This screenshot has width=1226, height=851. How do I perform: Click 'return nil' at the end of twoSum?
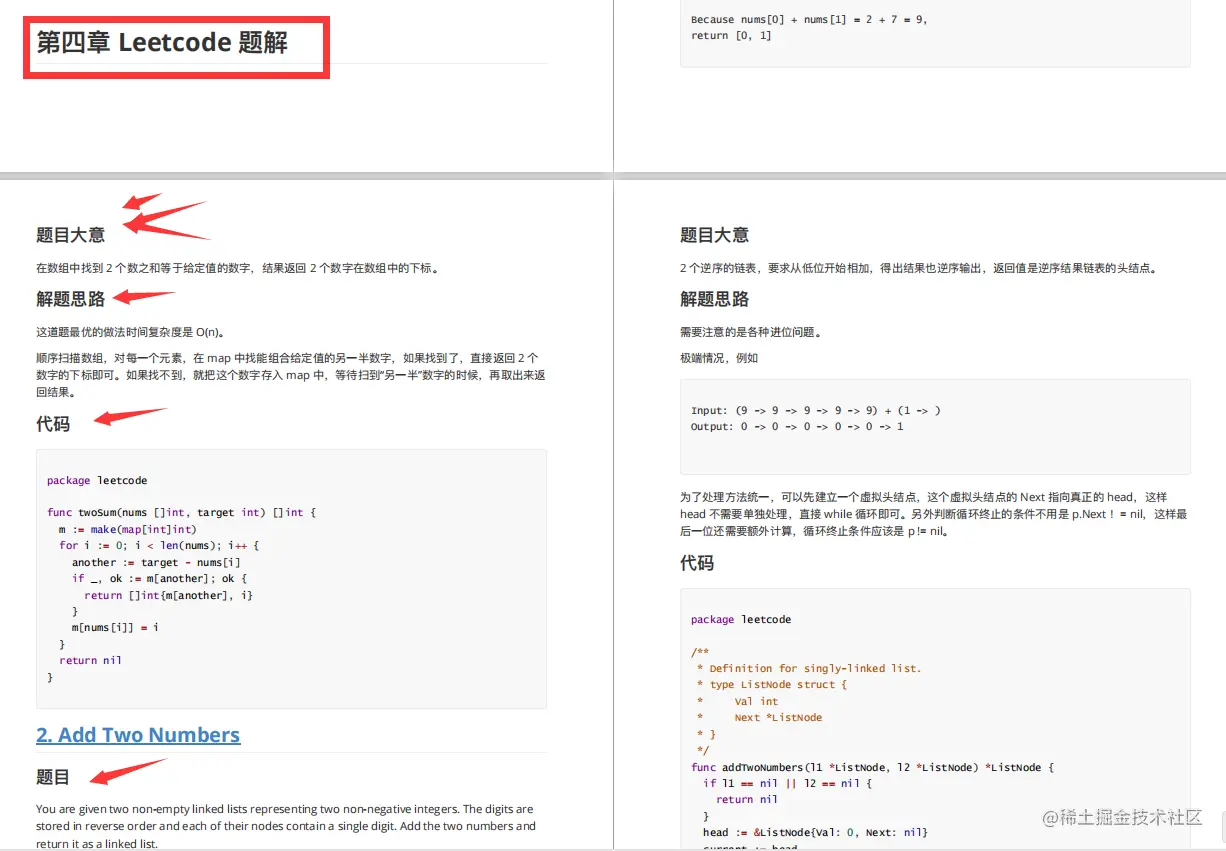tap(90, 660)
